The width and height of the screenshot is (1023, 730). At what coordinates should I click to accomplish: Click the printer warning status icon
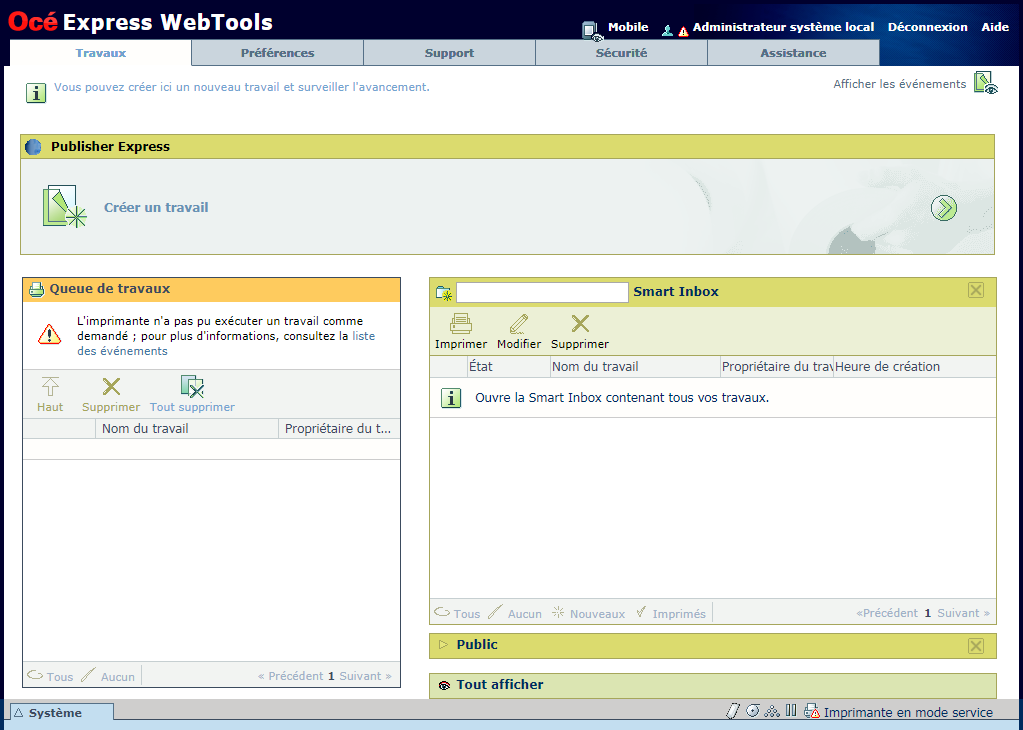(x=812, y=712)
